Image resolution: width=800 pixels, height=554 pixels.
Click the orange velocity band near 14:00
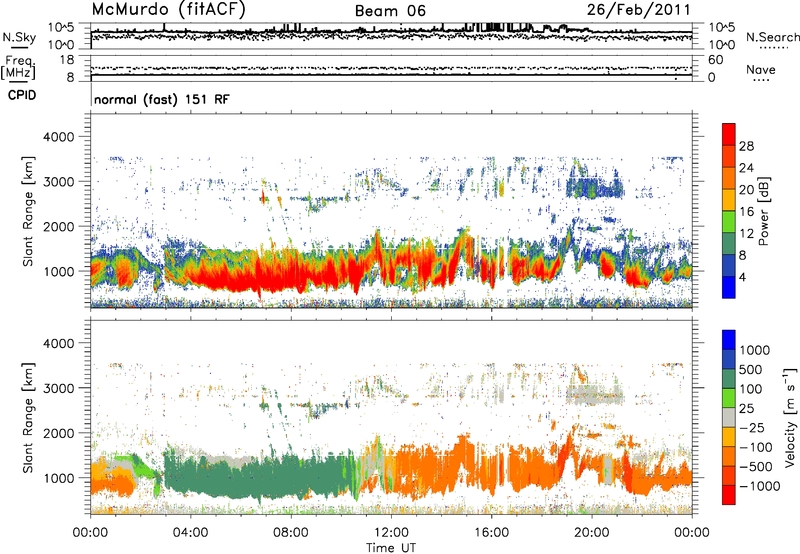441,469
